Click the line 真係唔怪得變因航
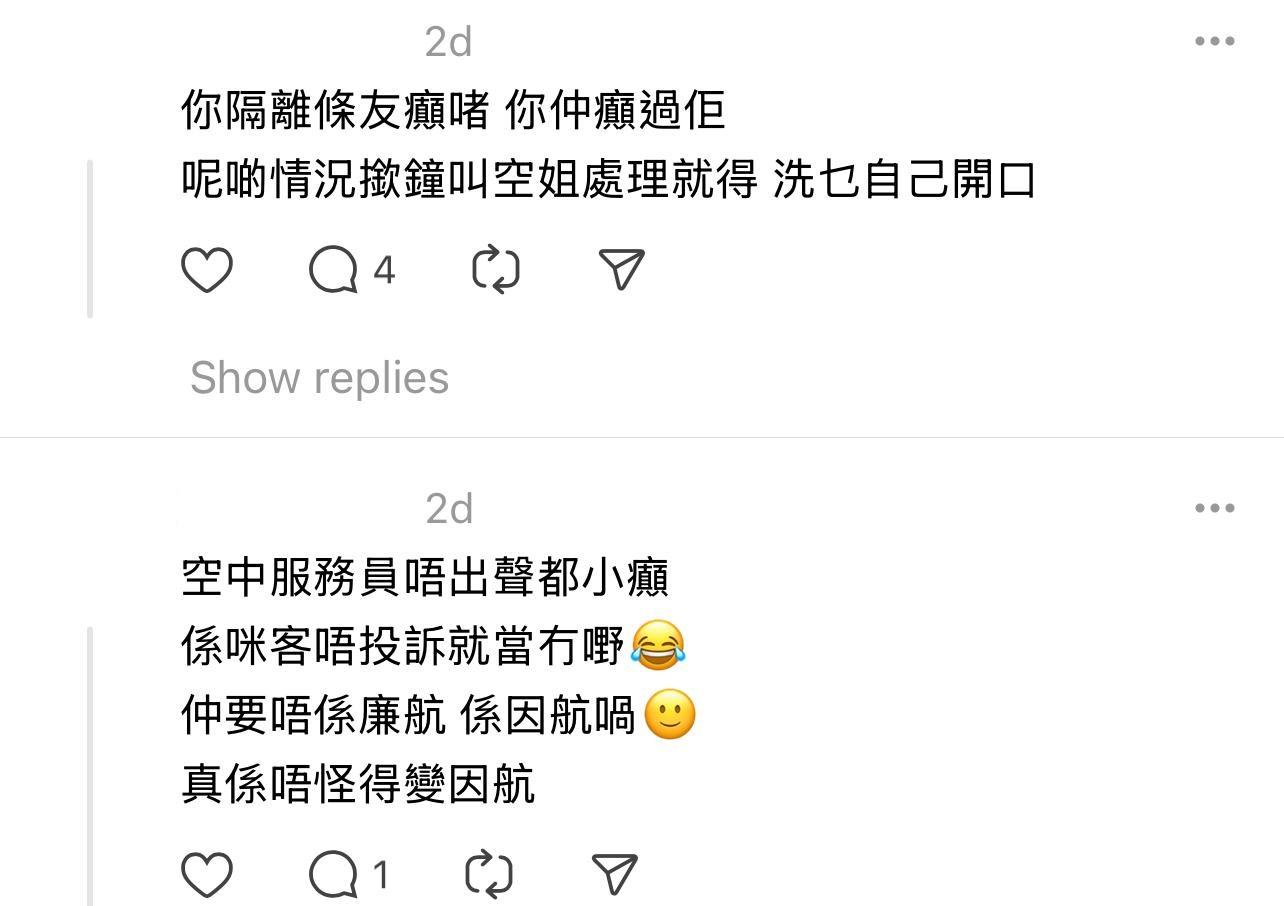 [358, 785]
